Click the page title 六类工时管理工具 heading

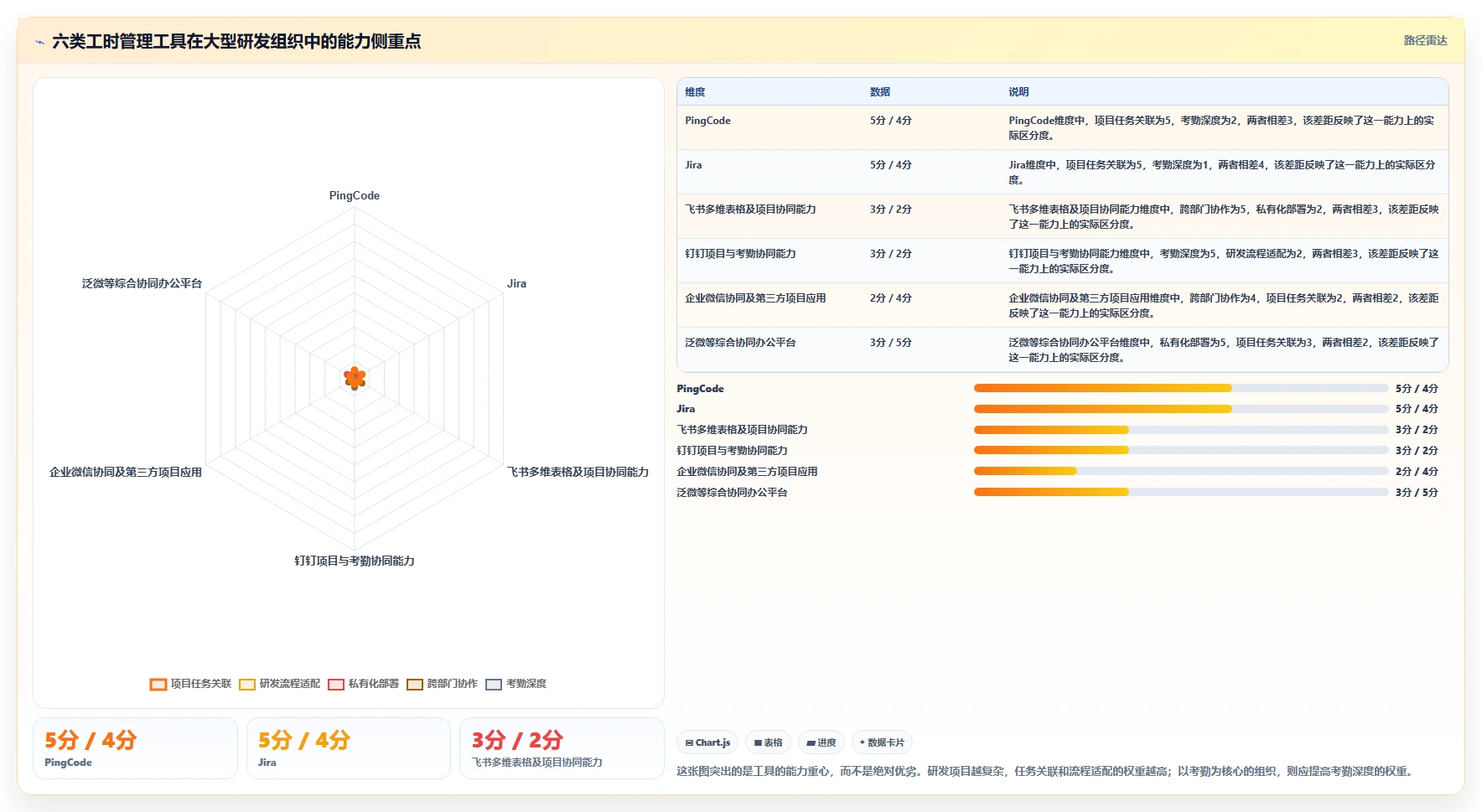(236, 41)
